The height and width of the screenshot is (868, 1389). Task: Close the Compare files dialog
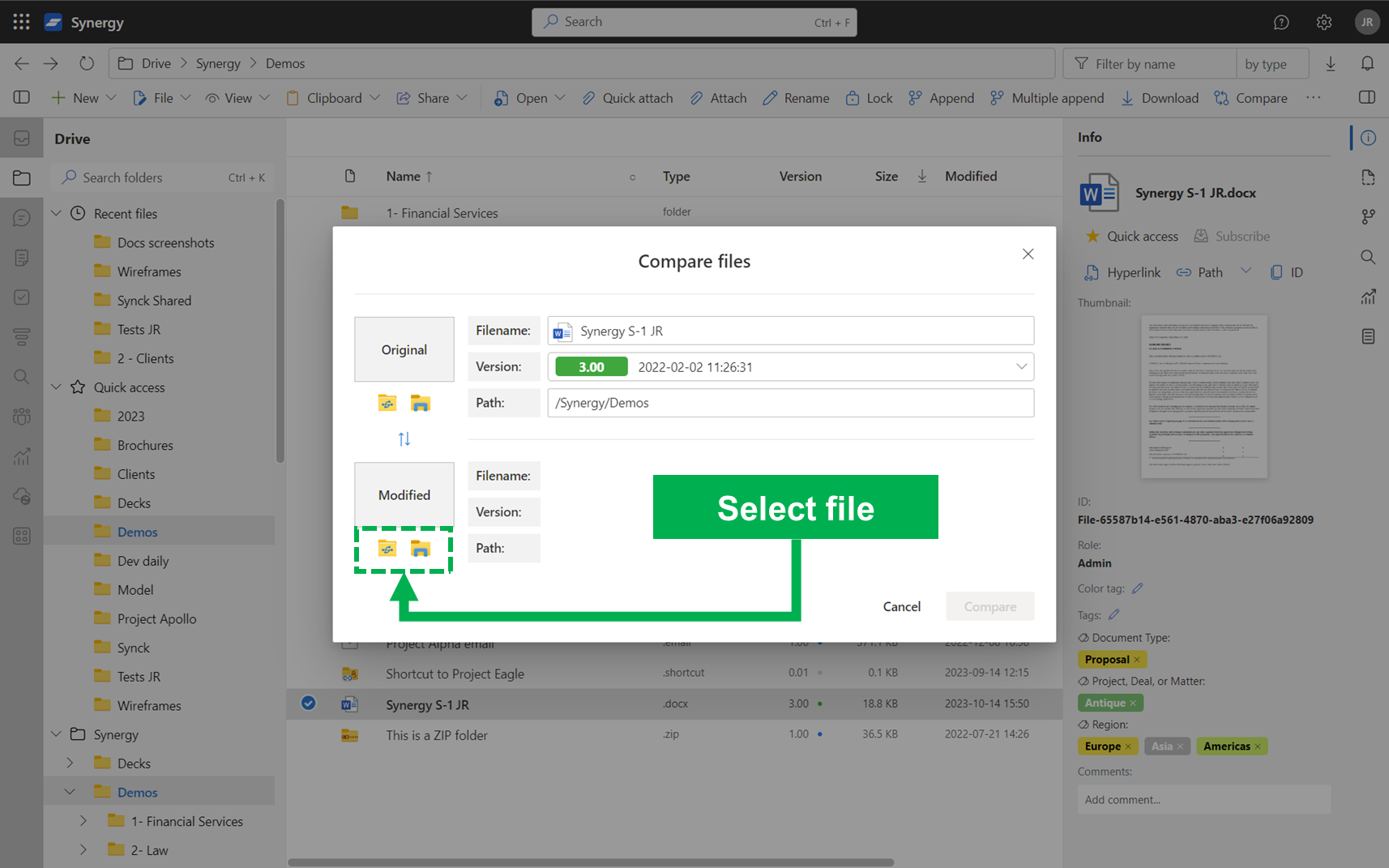(x=1028, y=254)
